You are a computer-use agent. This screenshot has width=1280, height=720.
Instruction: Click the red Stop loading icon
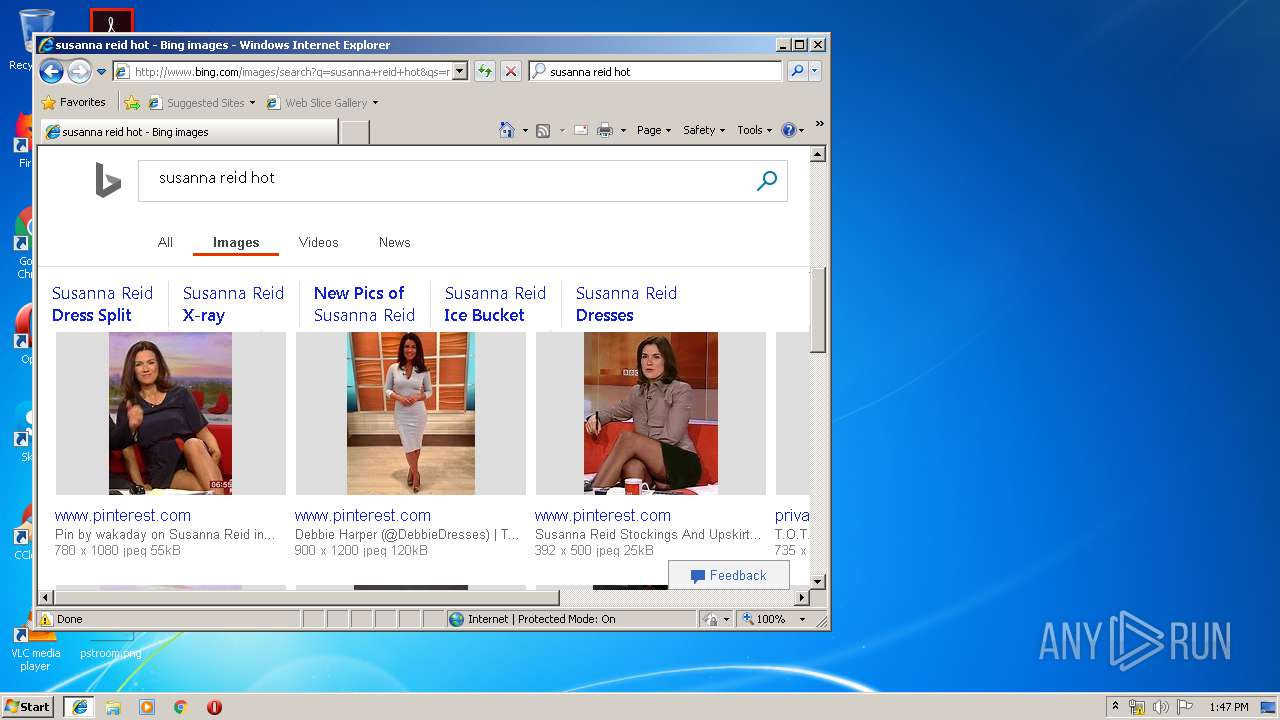click(511, 71)
